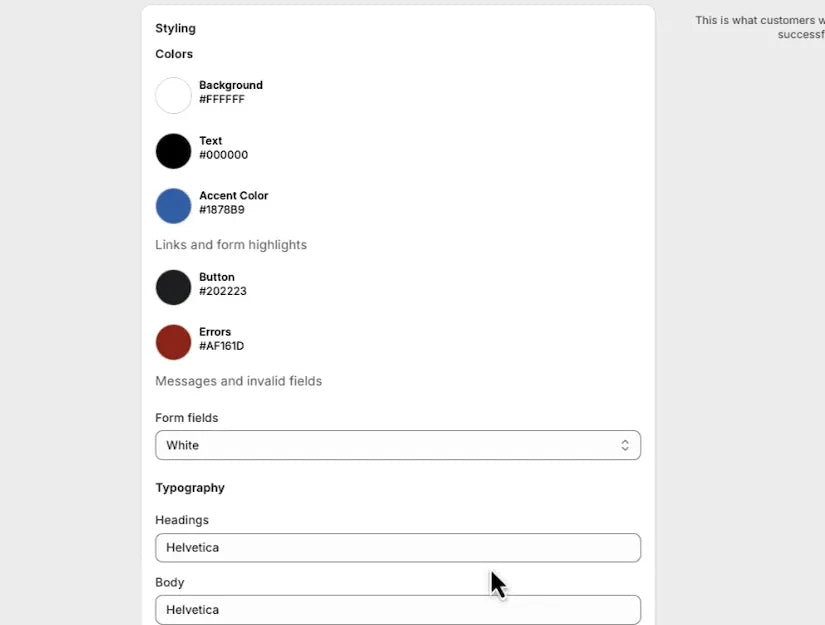Click the Links and form highlights caption

[231, 244]
